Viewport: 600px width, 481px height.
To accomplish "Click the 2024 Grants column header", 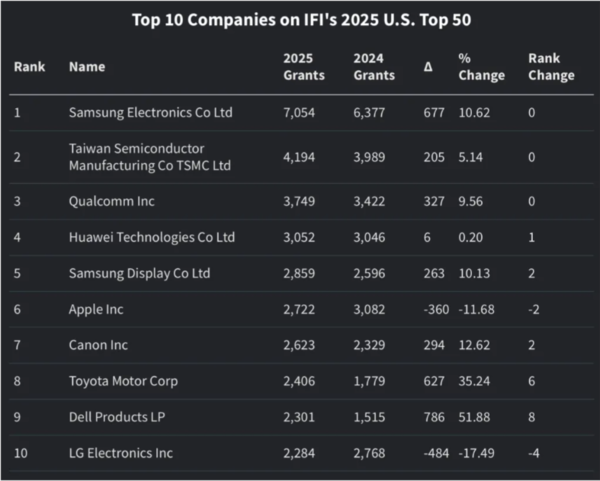I will click(374, 66).
